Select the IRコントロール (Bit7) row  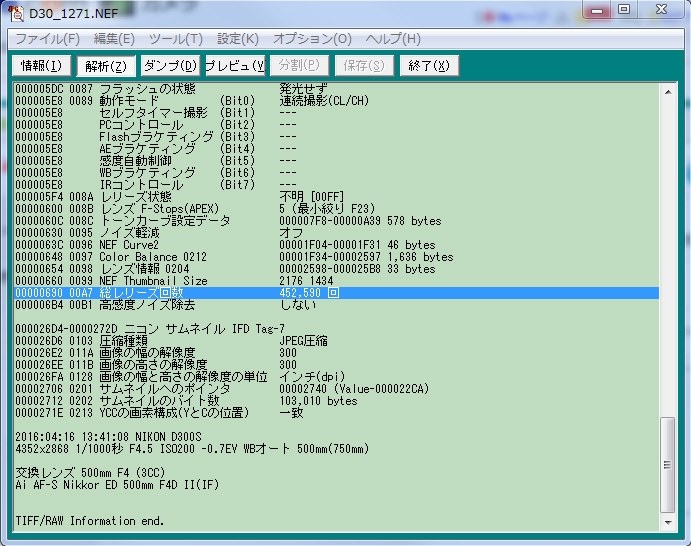point(337,185)
